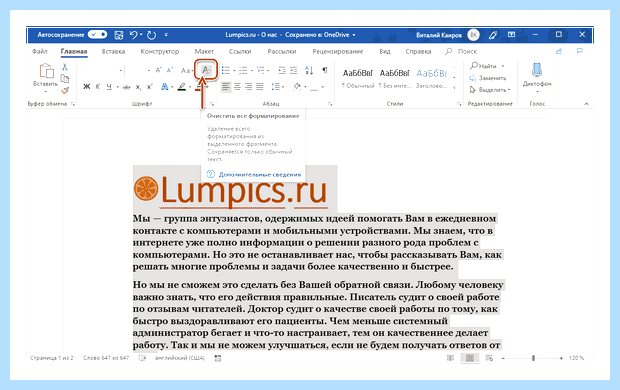Toggle align left paragraph button
The height and width of the screenshot is (390, 620).
[226, 87]
